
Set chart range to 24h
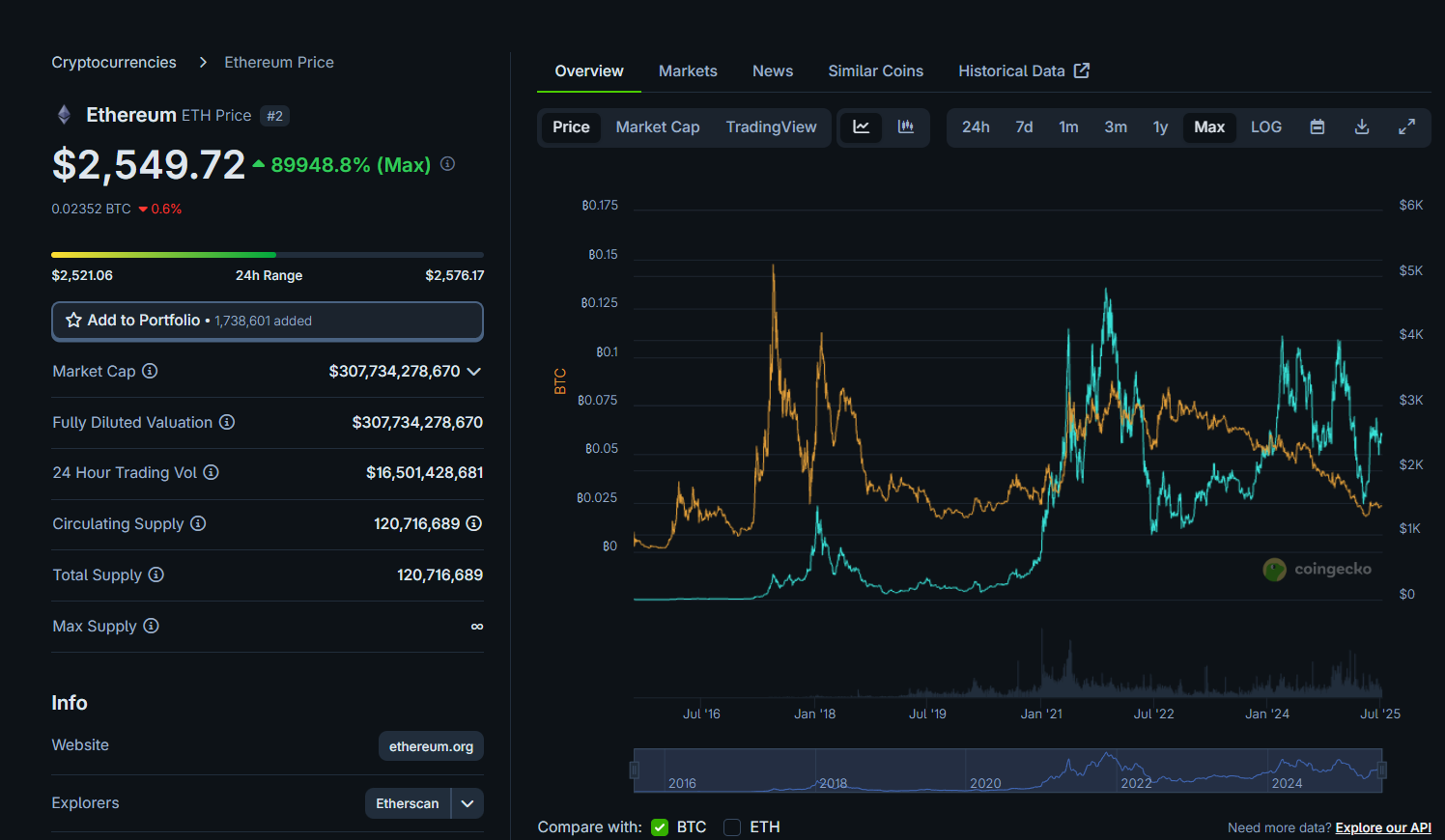(976, 127)
